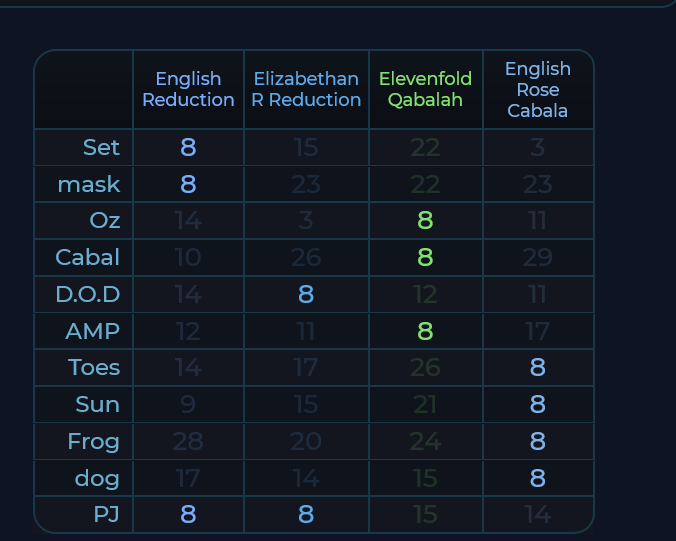676x541 pixels.
Task: Select the "Cabal" row label
Action: [88, 257]
